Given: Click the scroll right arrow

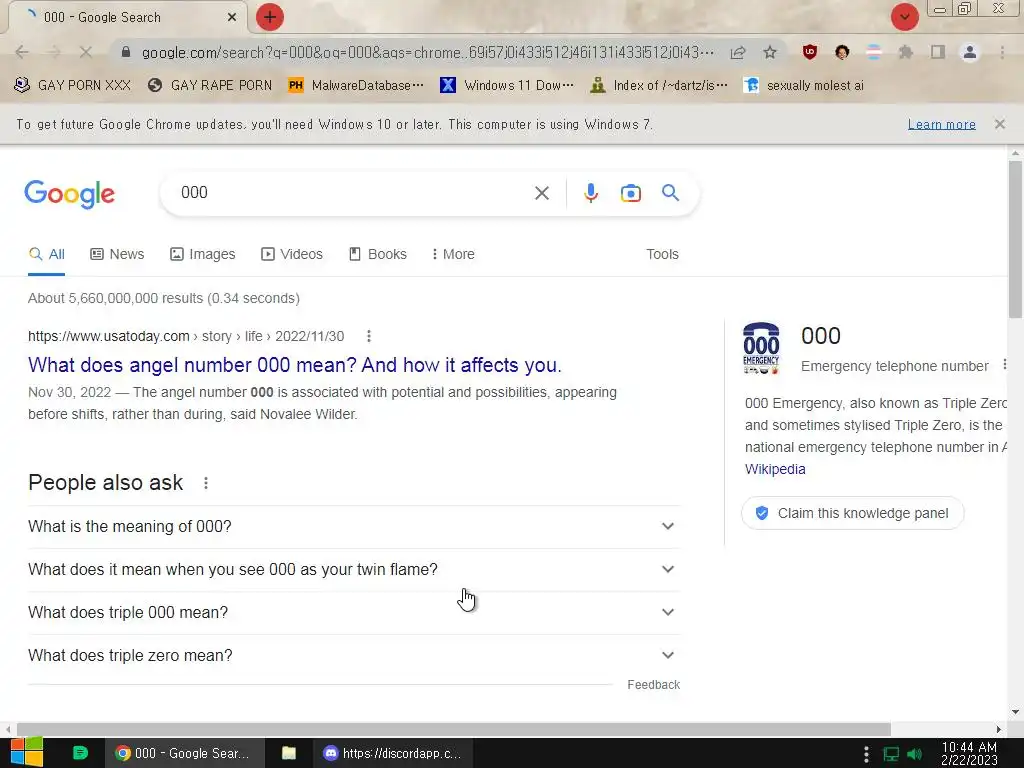Looking at the screenshot, I should point(999,729).
